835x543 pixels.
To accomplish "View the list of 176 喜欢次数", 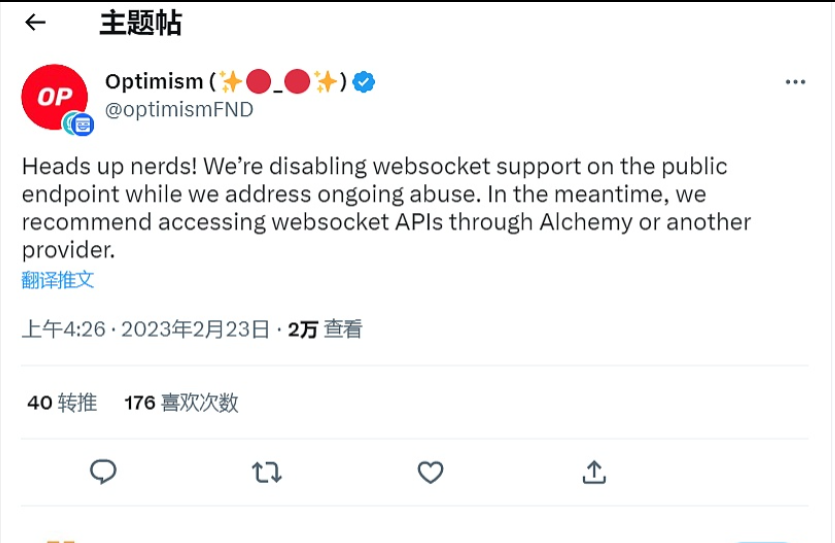I will (x=181, y=403).
